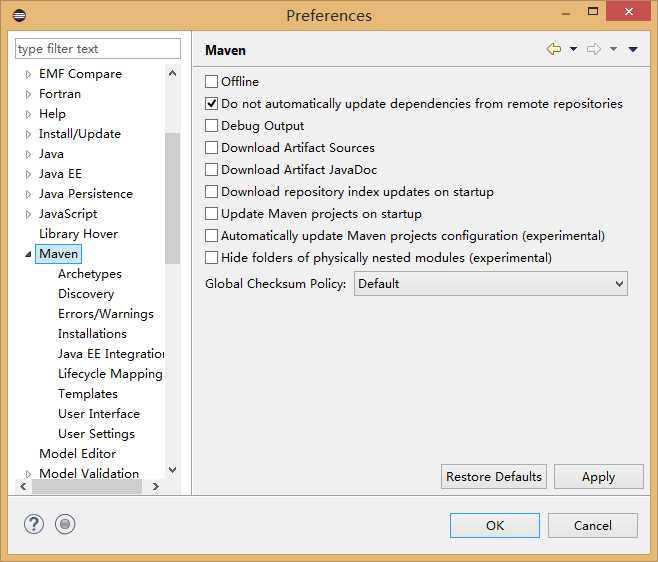Open Lifecycle Mappings page
Screen dimensions: 658x562
(110, 374)
